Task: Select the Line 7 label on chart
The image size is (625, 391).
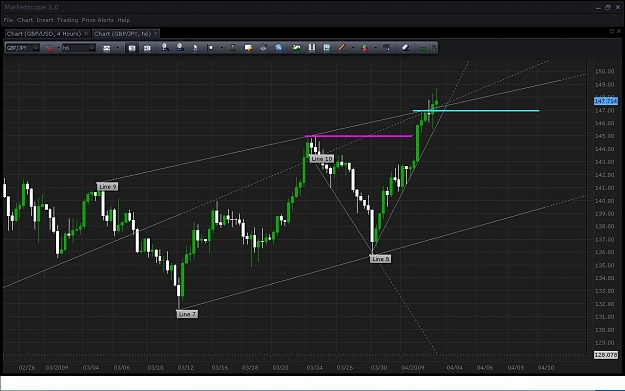Action: (x=187, y=314)
